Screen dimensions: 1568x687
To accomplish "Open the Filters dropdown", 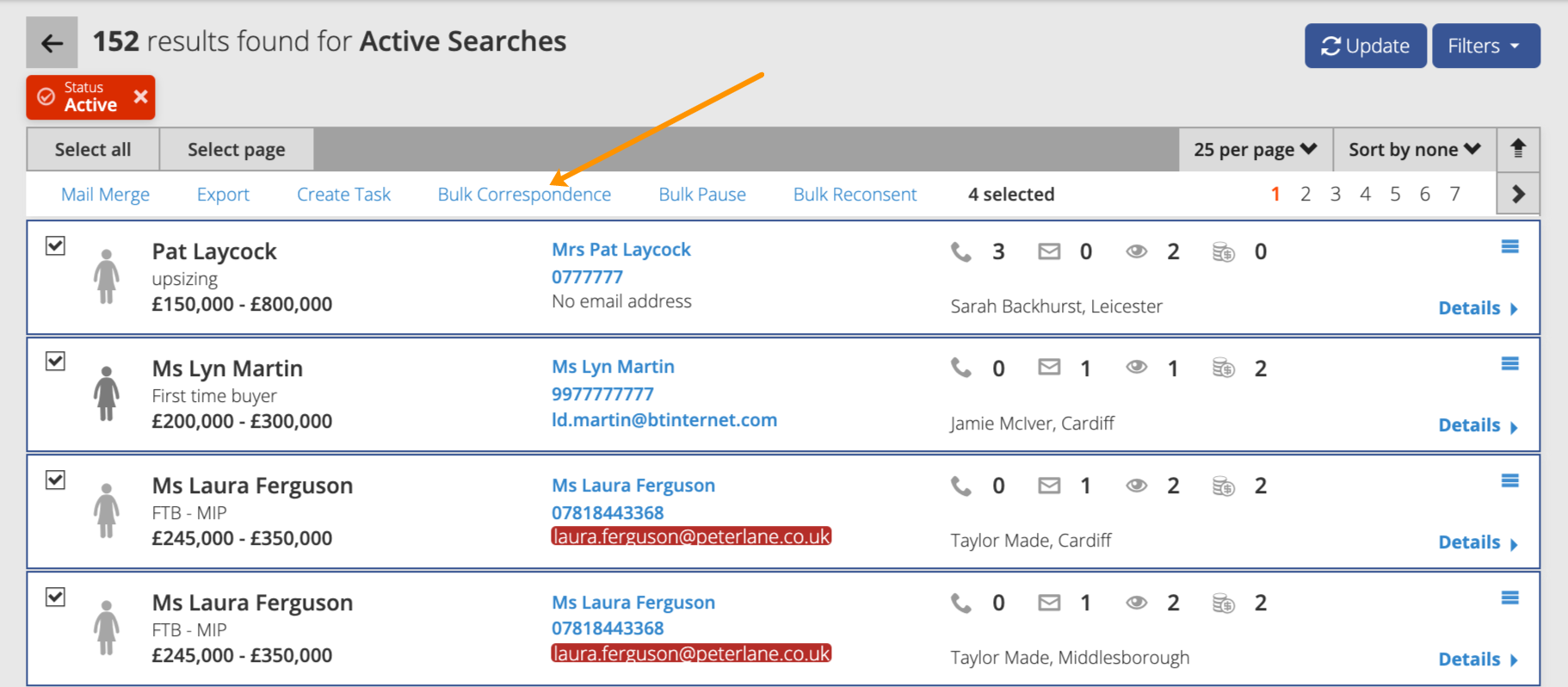I will 1485,46.
